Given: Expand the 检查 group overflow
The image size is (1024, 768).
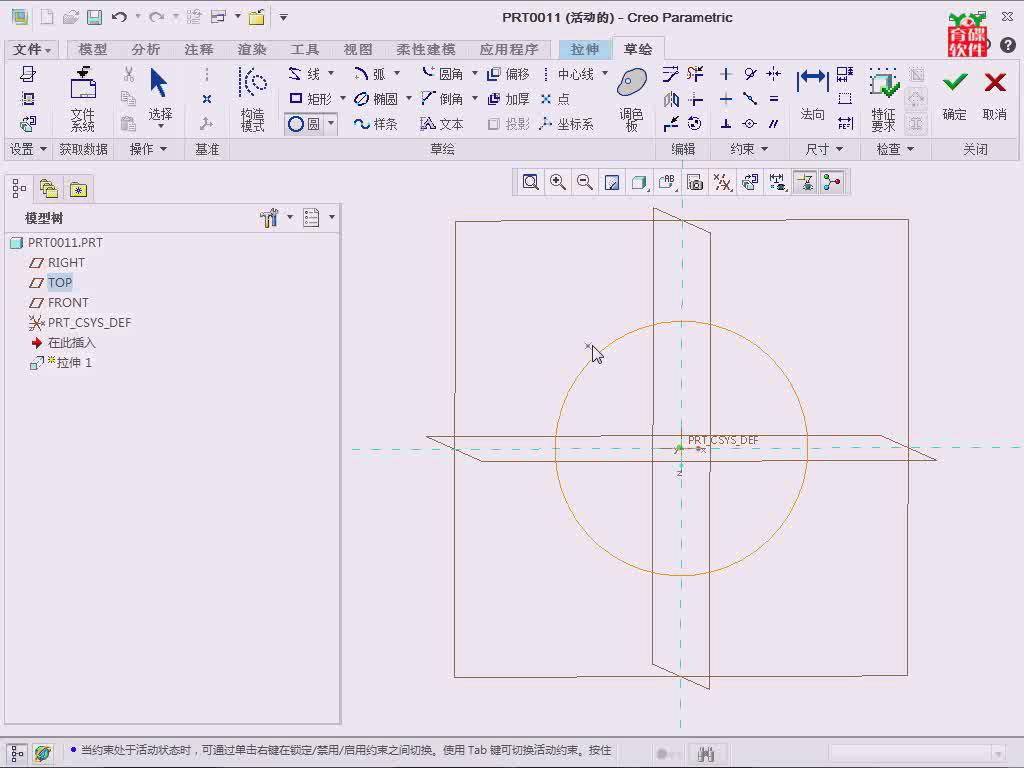Looking at the screenshot, I should coord(894,150).
